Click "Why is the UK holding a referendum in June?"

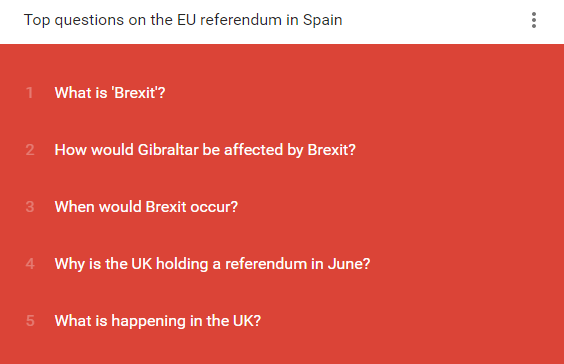click(212, 264)
